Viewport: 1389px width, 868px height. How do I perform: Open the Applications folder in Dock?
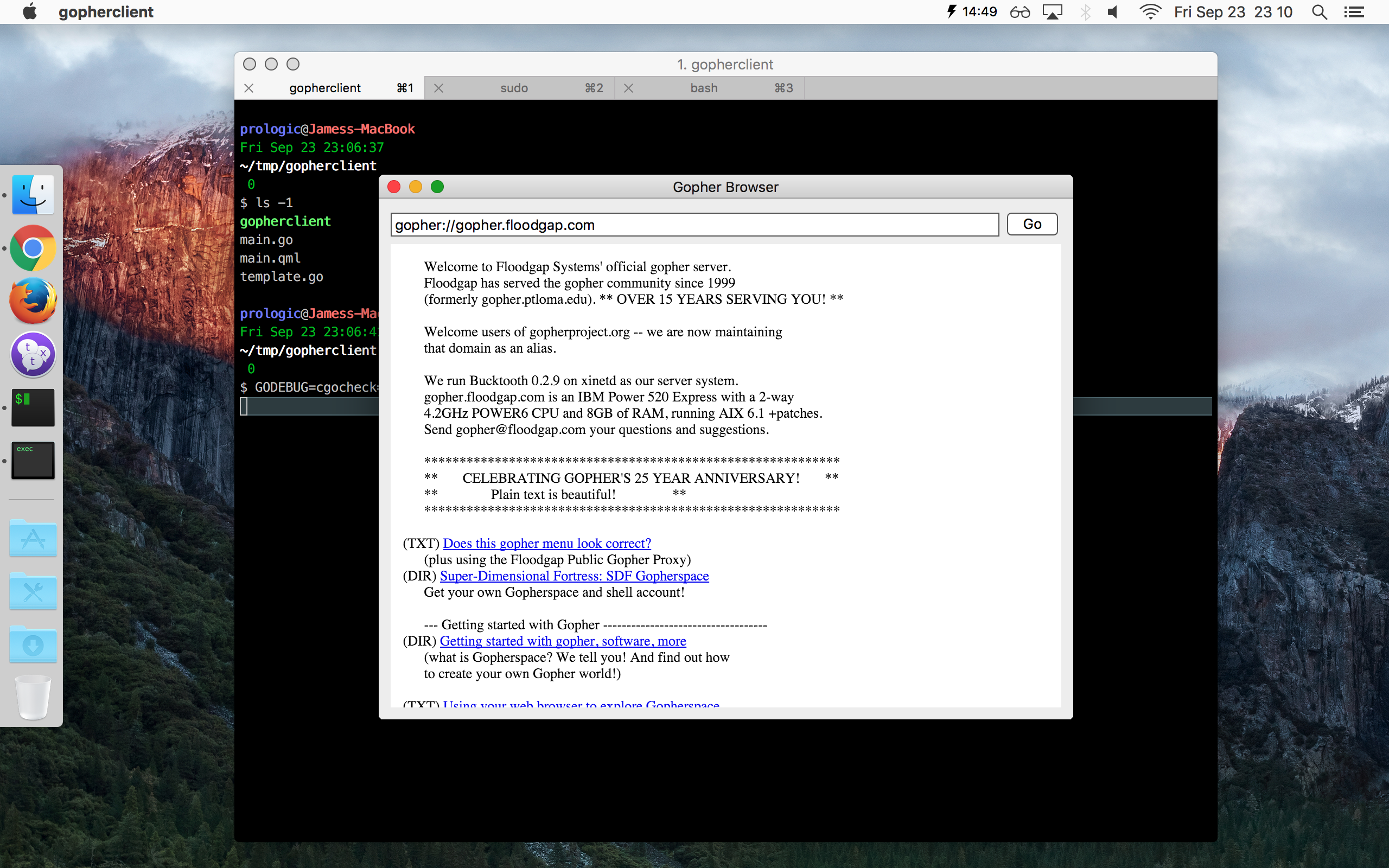pos(33,539)
